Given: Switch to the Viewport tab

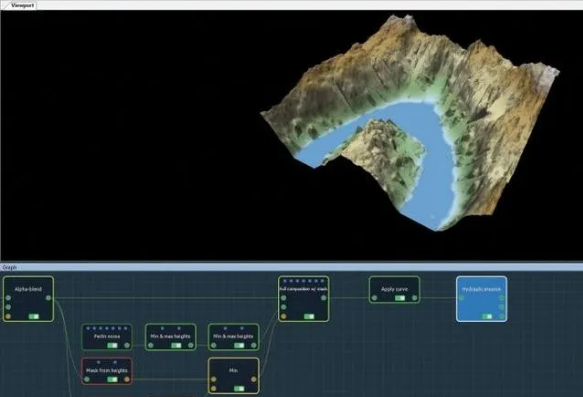Looking at the screenshot, I should point(22,5).
